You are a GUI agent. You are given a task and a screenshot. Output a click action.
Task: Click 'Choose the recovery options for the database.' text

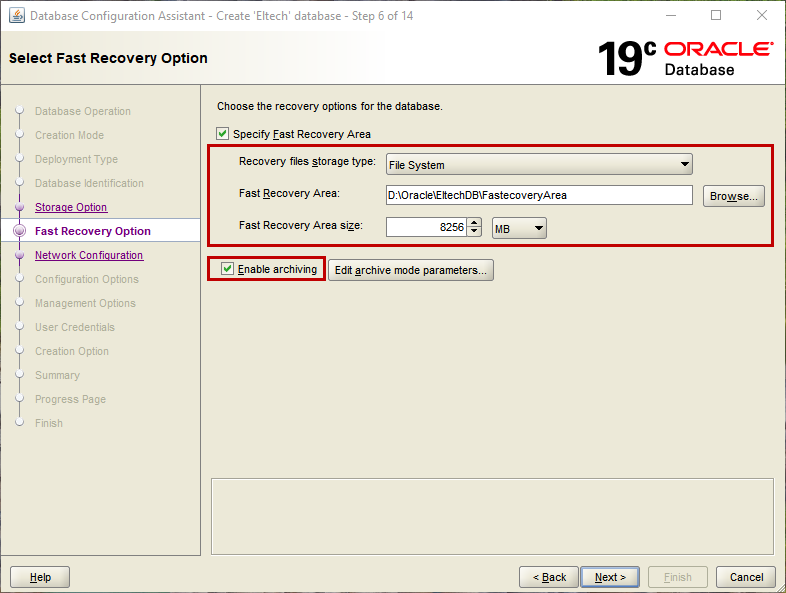coord(329,106)
